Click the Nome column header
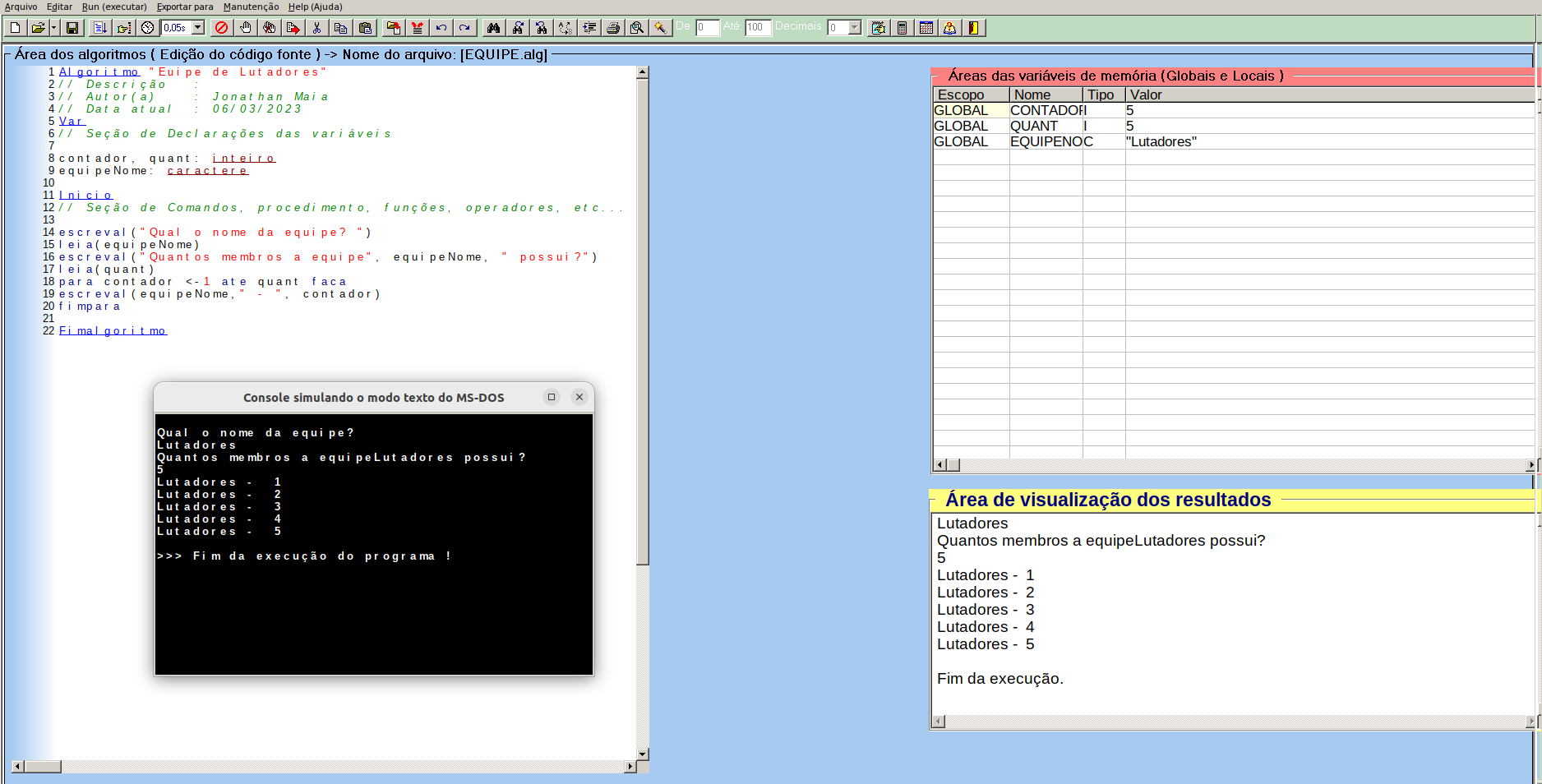Viewport: 1542px width, 784px height. (x=1046, y=95)
